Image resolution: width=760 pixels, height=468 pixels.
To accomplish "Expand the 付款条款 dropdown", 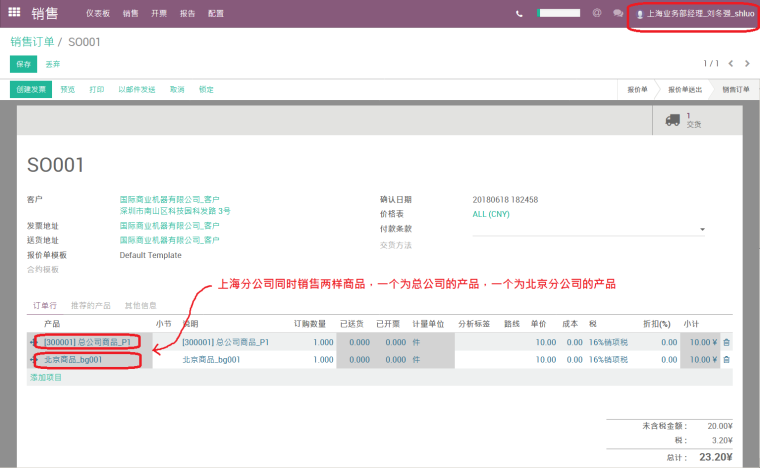I will pyautogui.click(x=702, y=229).
